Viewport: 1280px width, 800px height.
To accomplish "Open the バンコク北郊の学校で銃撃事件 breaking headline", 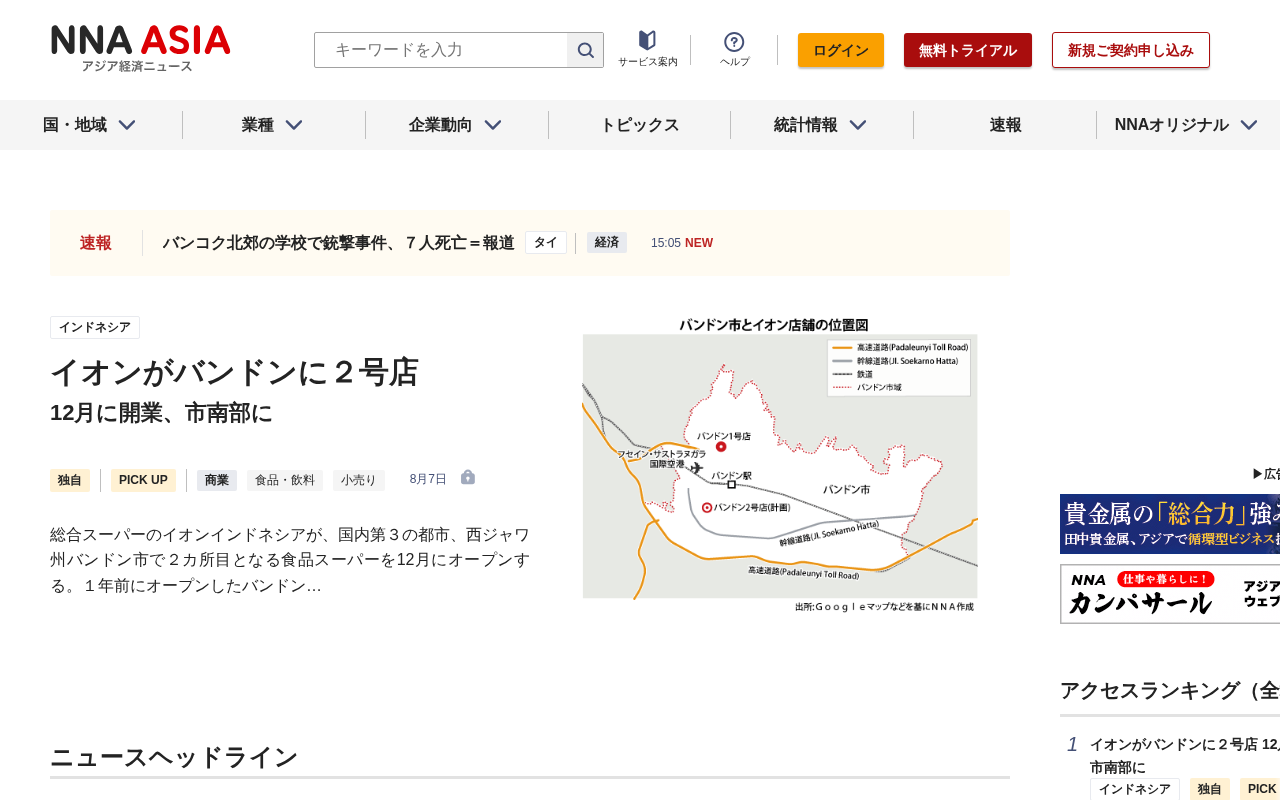I will pyautogui.click(x=338, y=243).
